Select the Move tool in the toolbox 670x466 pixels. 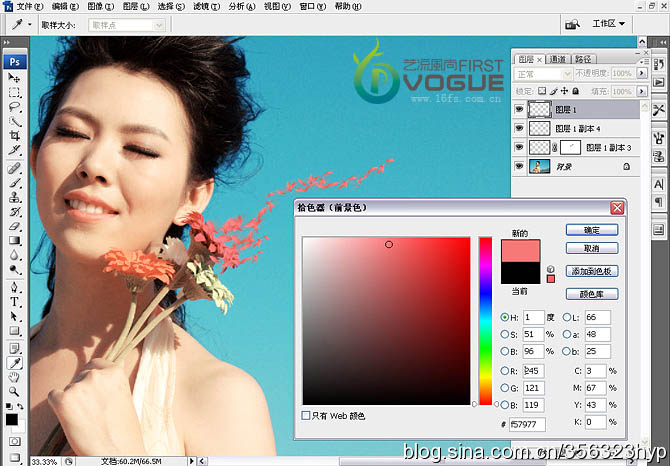(x=15, y=78)
